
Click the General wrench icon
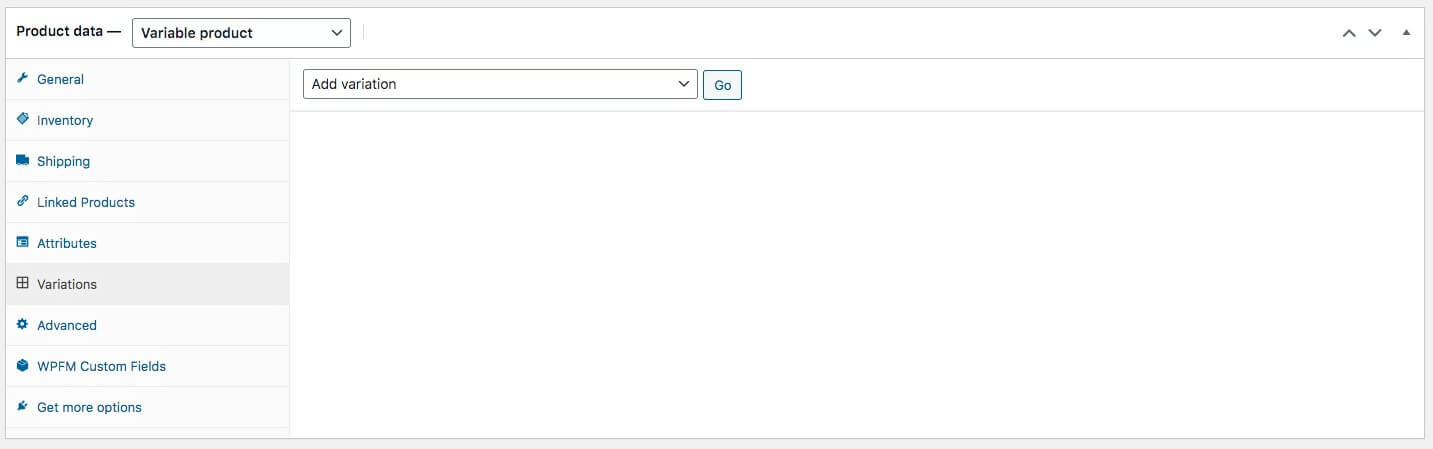(x=23, y=79)
